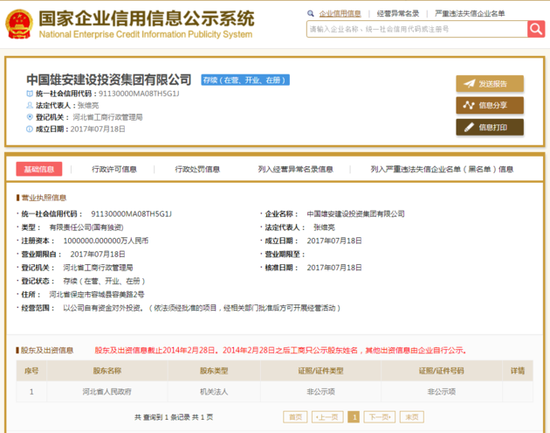Select the 基础信息 tab

point(39,169)
